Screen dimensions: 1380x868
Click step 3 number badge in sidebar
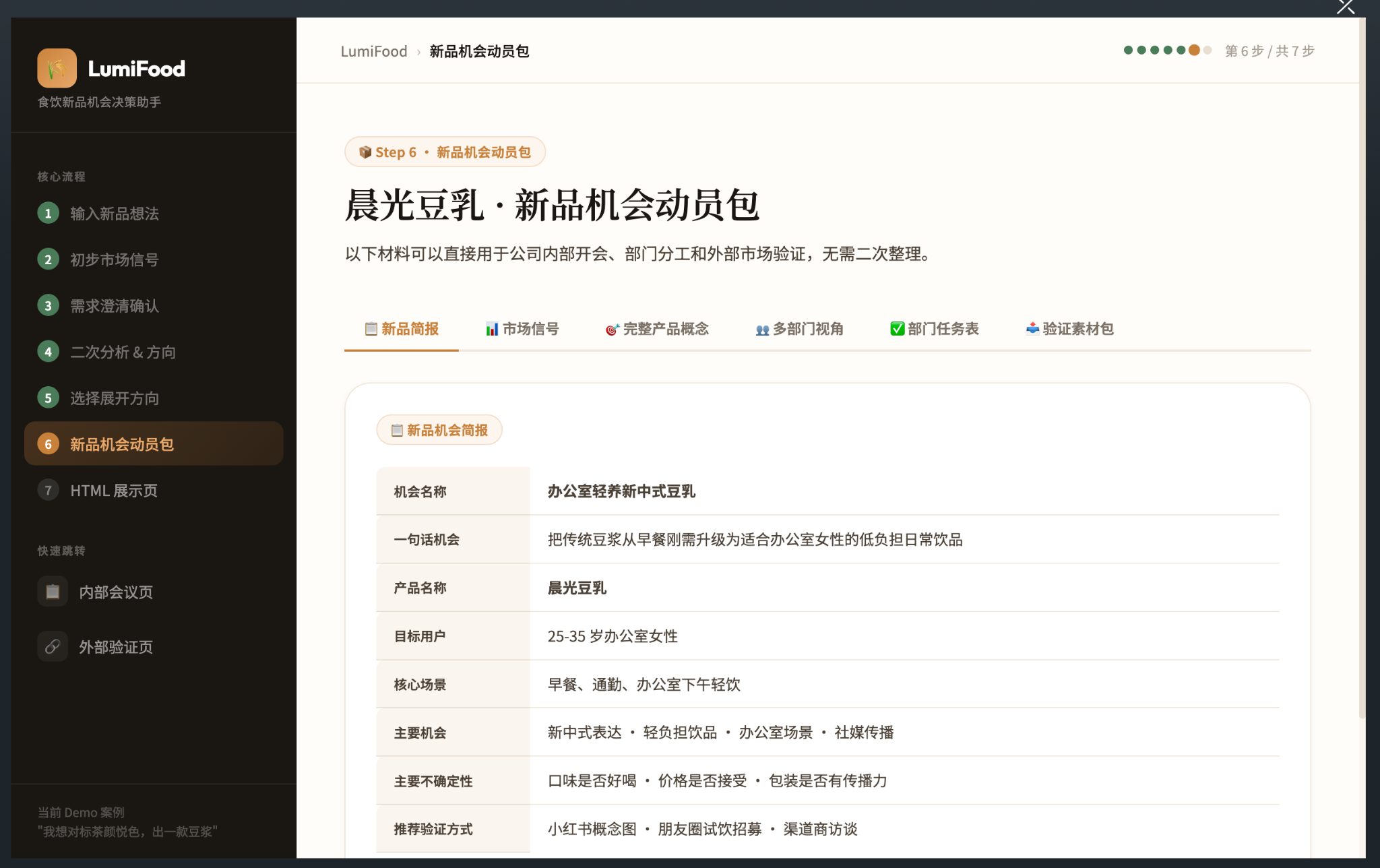coord(48,306)
